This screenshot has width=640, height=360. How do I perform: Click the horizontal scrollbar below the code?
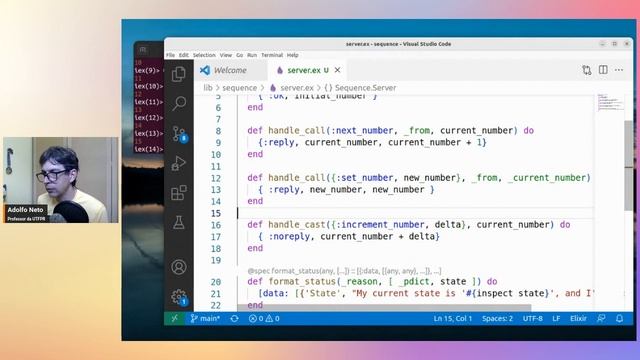384,307
